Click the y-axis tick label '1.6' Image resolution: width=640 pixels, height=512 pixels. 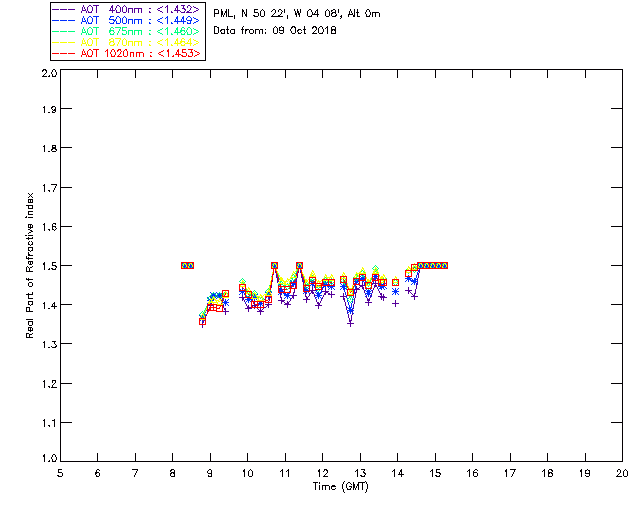(49, 227)
